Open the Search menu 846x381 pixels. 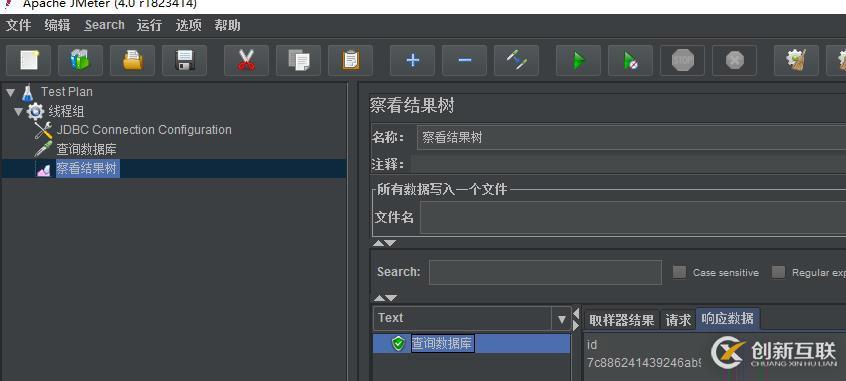point(104,25)
